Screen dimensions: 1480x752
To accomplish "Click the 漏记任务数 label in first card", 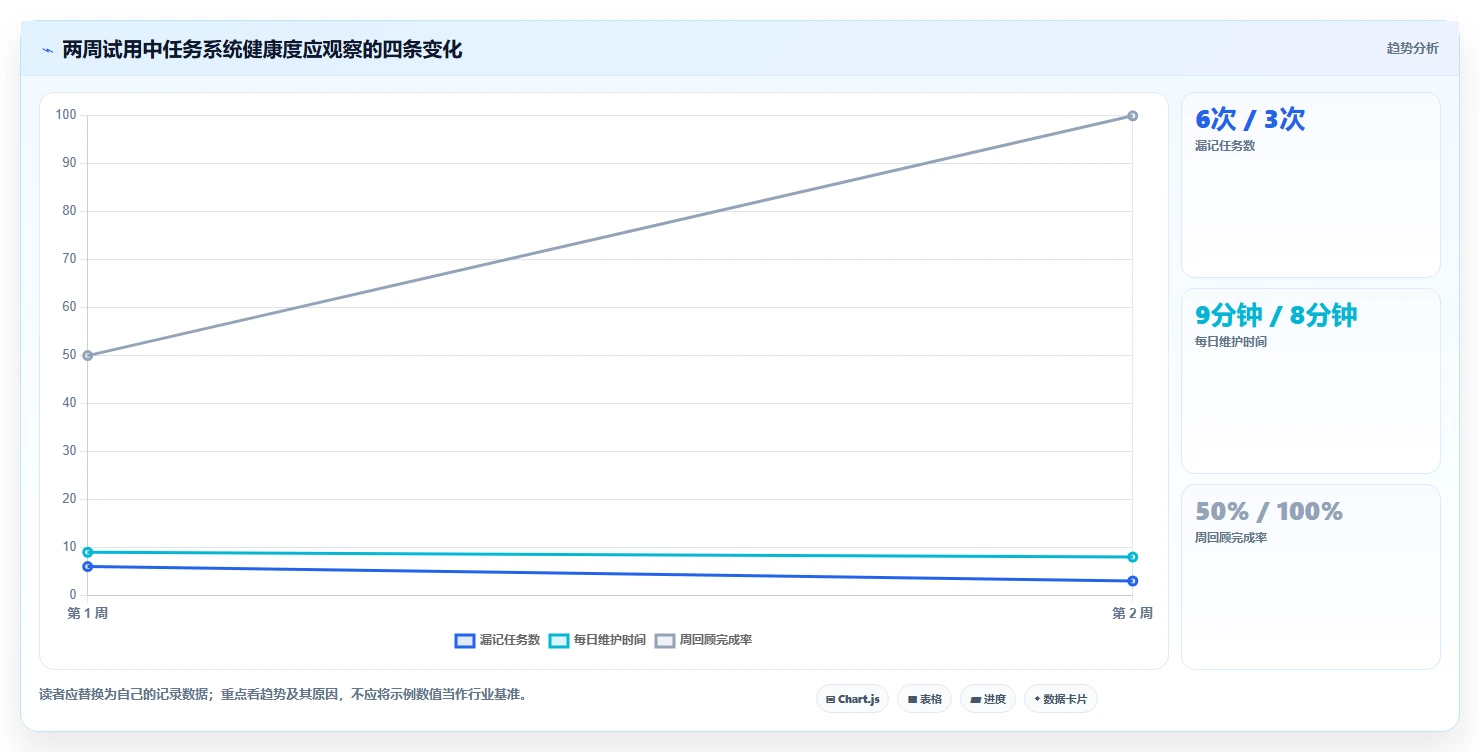I will coord(1225,146).
